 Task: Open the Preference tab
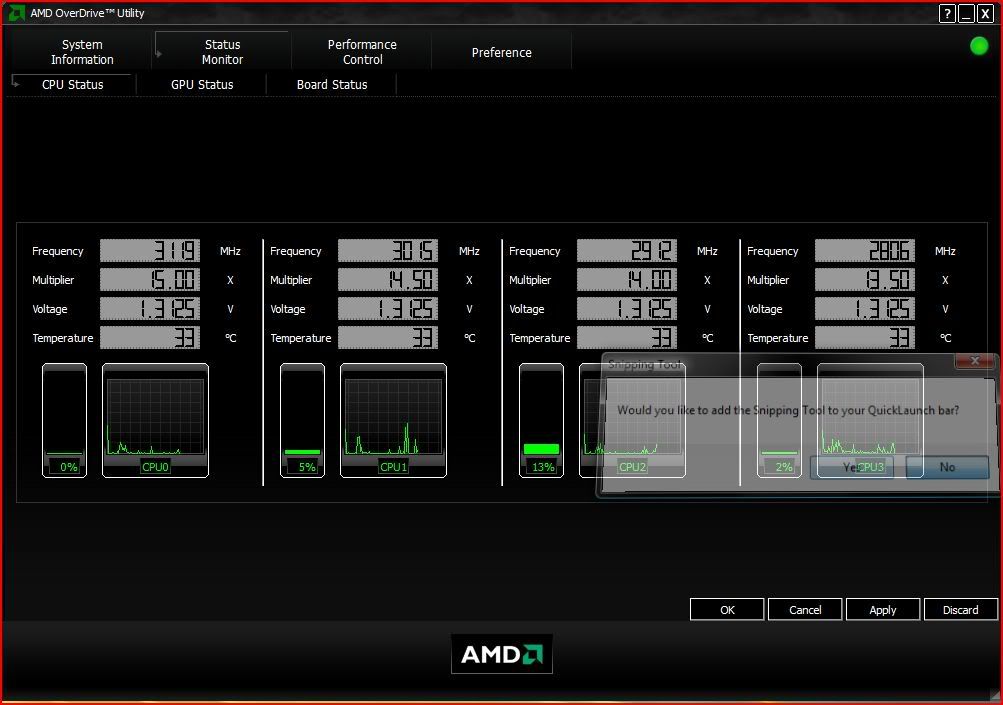coord(502,52)
